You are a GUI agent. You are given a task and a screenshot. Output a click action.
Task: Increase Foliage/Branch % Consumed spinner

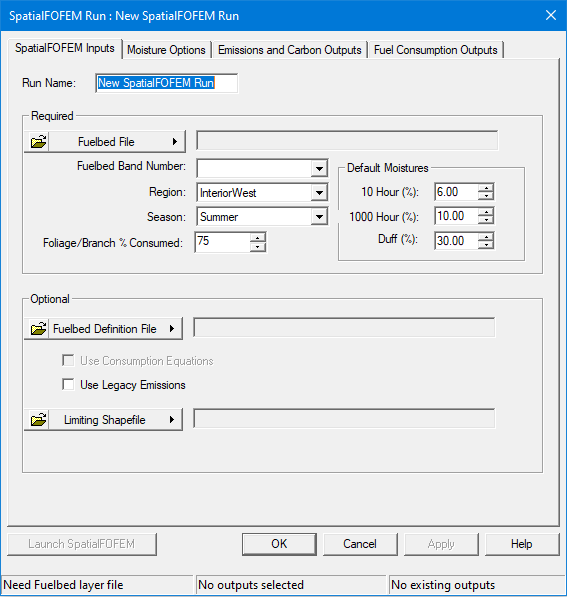[x=258, y=238]
